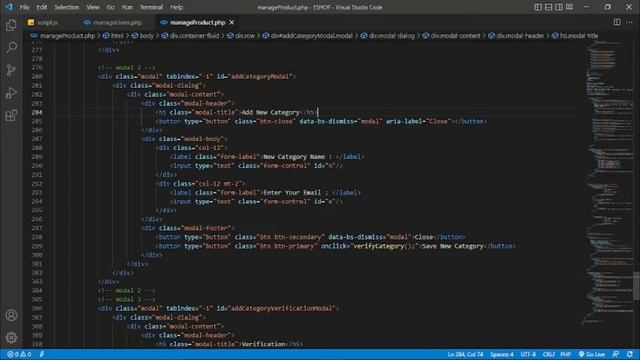Open the Run menu
Screen dimensions: 640x360
point(127,7)
